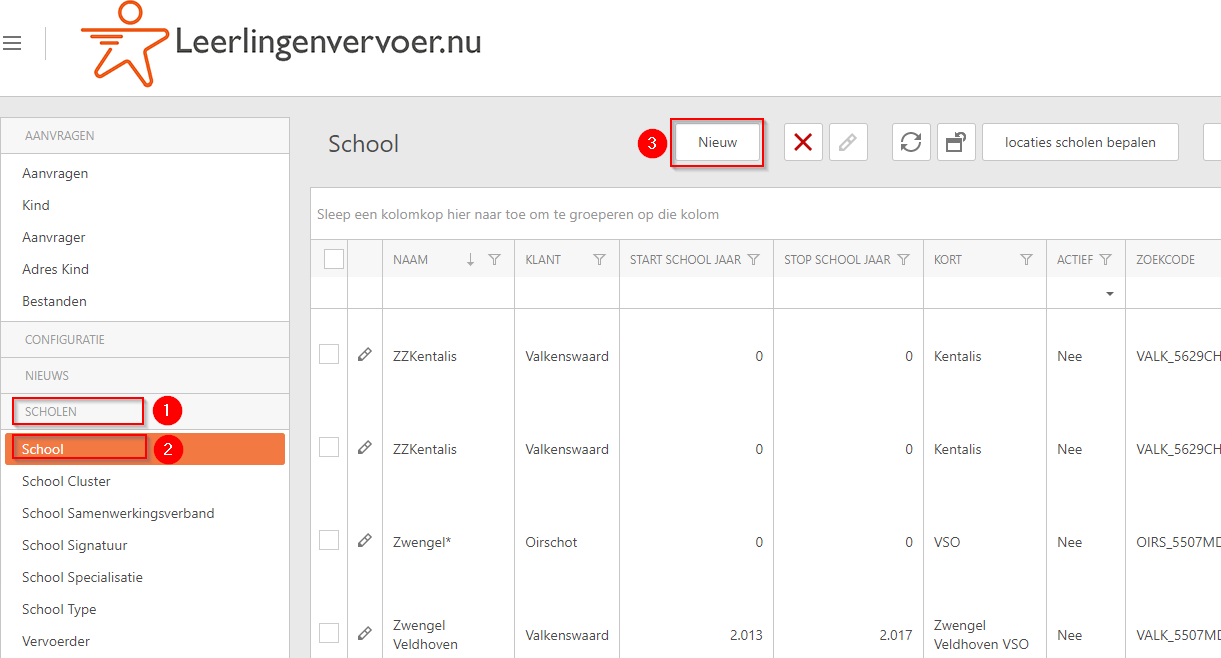Check the row checkbox for ZZKentalis Valkenswaard
This screenshot has width=1221, height=658.
pyautogui.click(x=329, y=355)
